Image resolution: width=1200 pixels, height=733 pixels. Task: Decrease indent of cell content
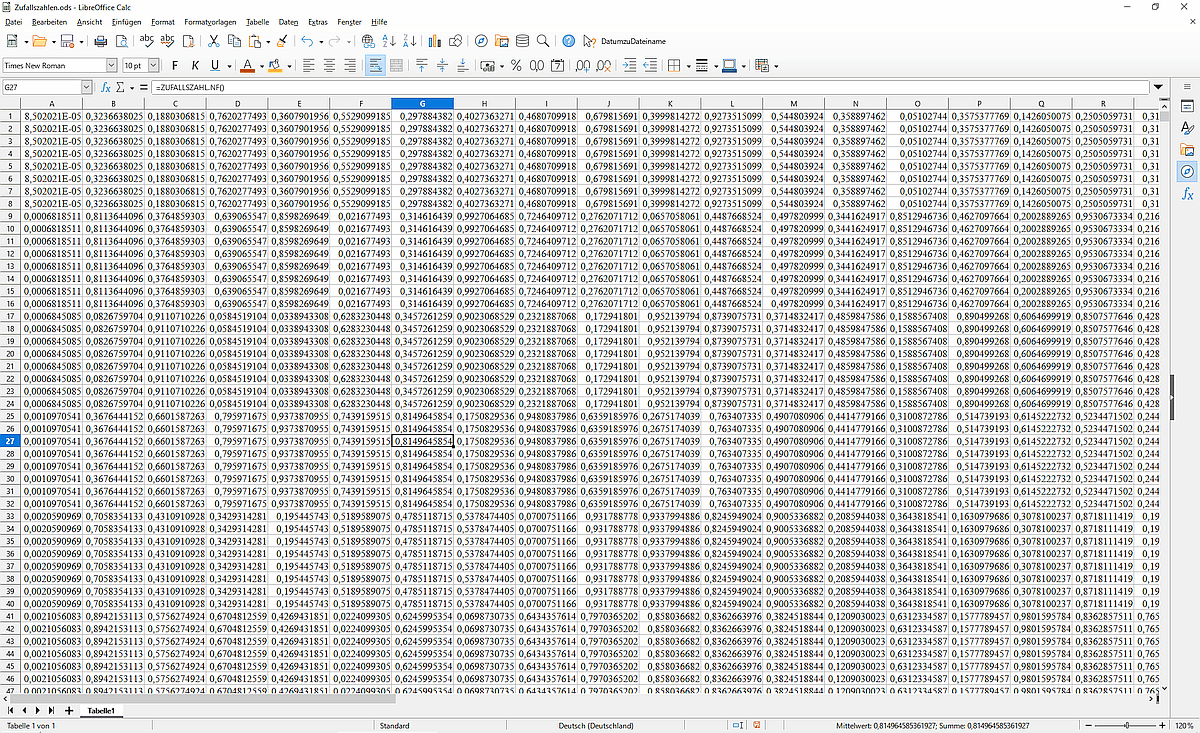pos(651,65)
